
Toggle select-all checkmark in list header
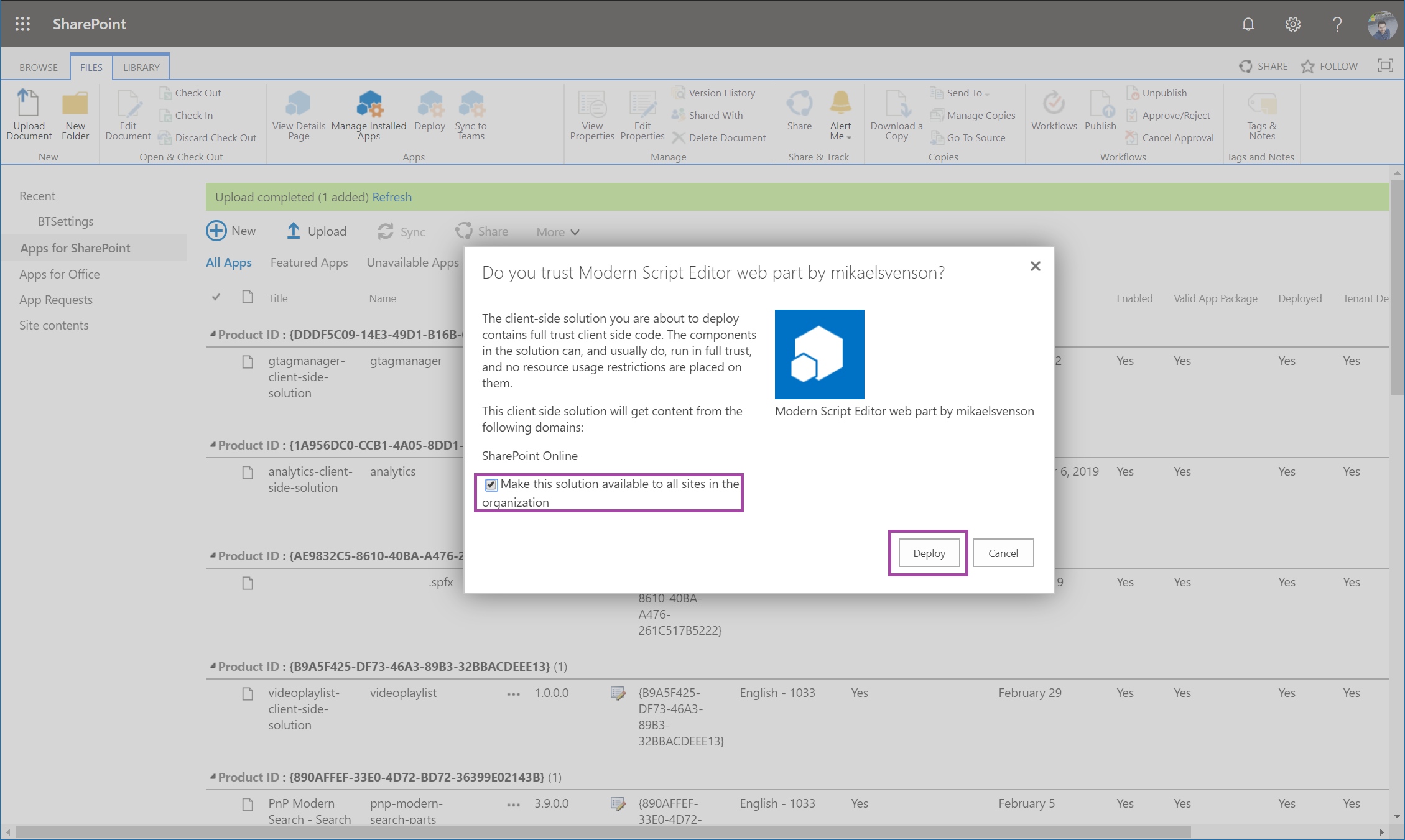216,297
